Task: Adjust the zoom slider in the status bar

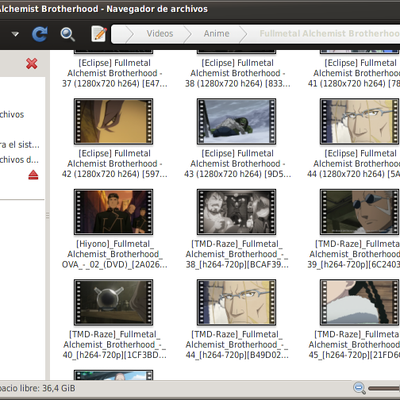Action: (x=384, y=389)
